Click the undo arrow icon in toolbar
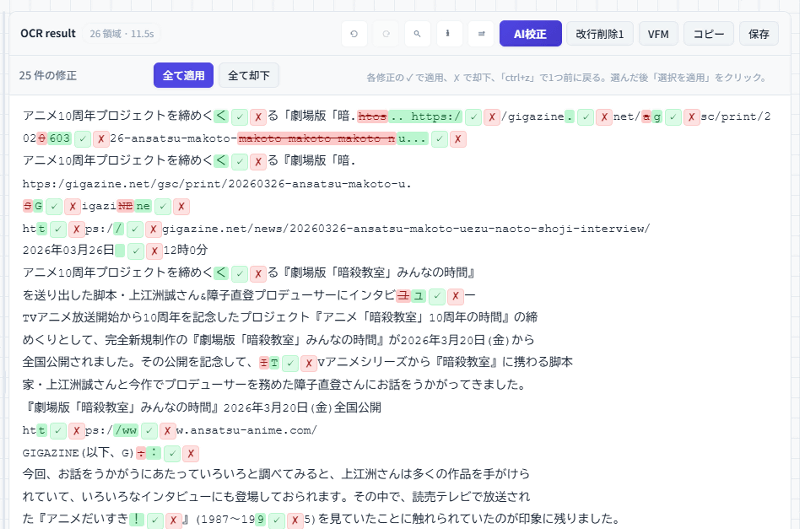This screenshot has width=800, height=529. [x=353, y=34]
